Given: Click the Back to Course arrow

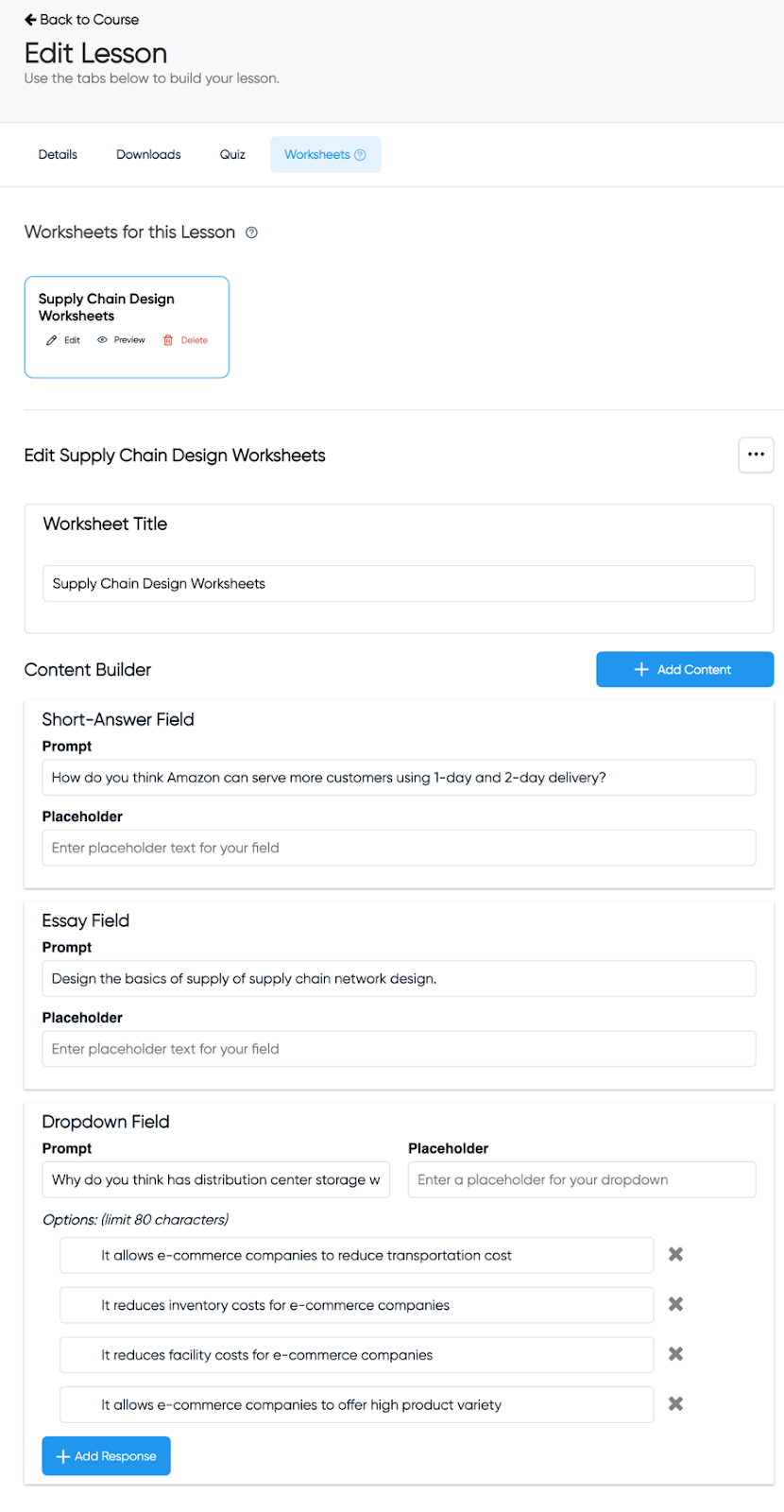Looking at the screenshot, I should (x=30, y=20).
